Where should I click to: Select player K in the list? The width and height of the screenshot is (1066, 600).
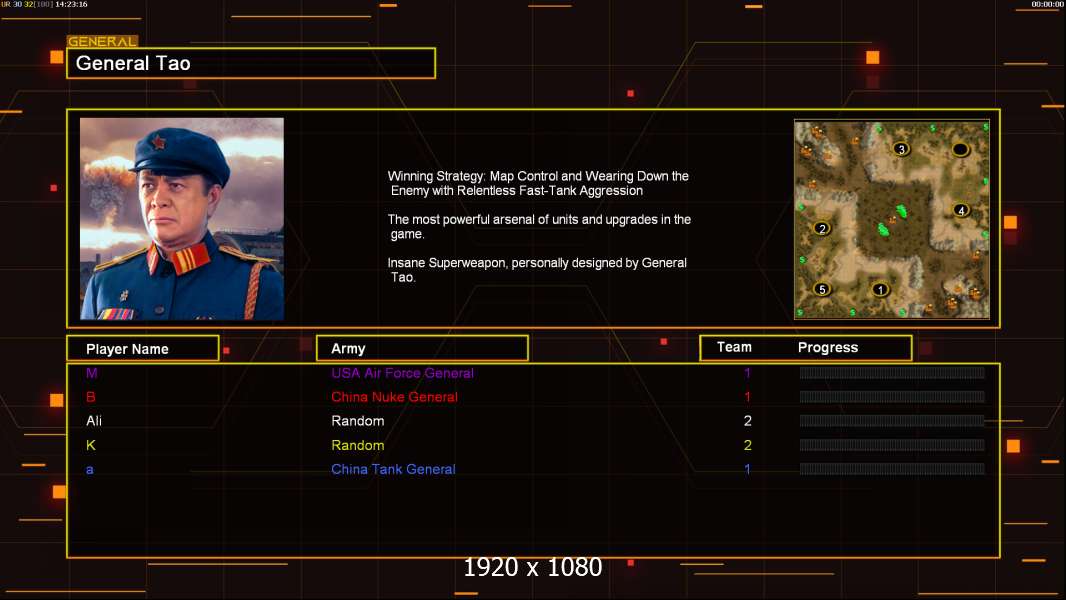pyautogui.click(x=90, y=445)
